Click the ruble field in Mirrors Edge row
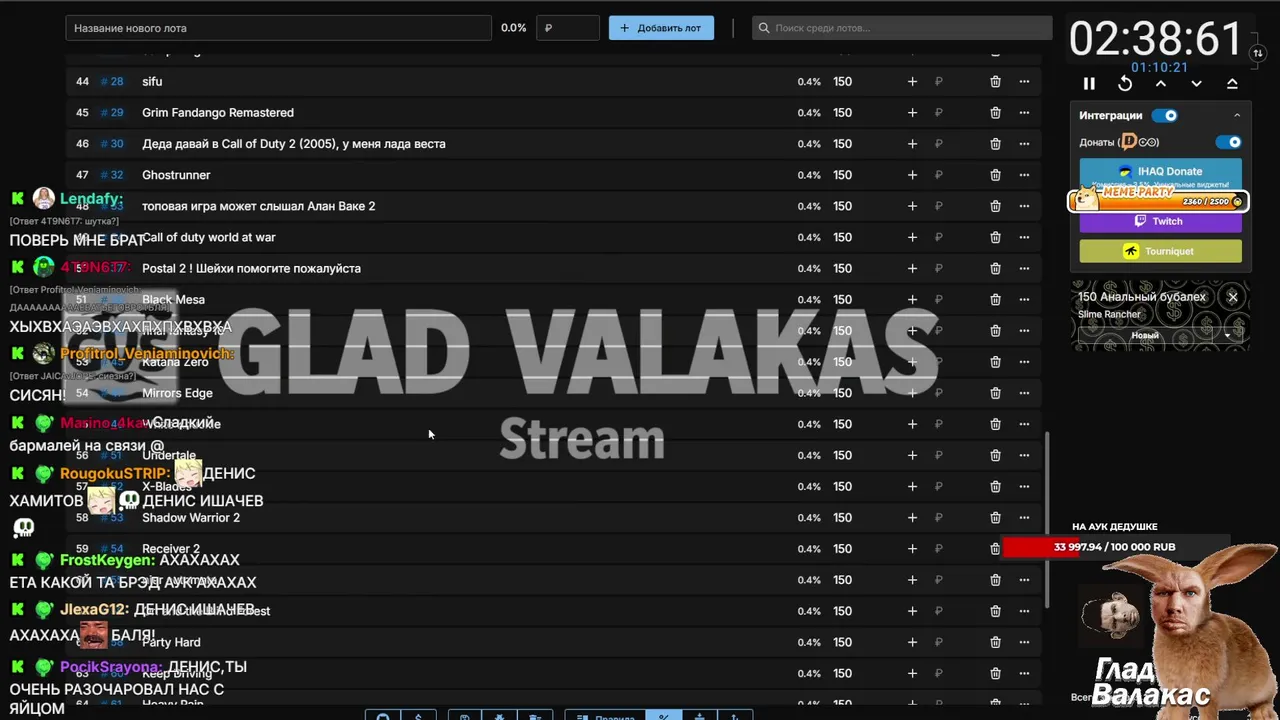The height and width of the screenshot is (720, 1280). (x=955, y=393)
